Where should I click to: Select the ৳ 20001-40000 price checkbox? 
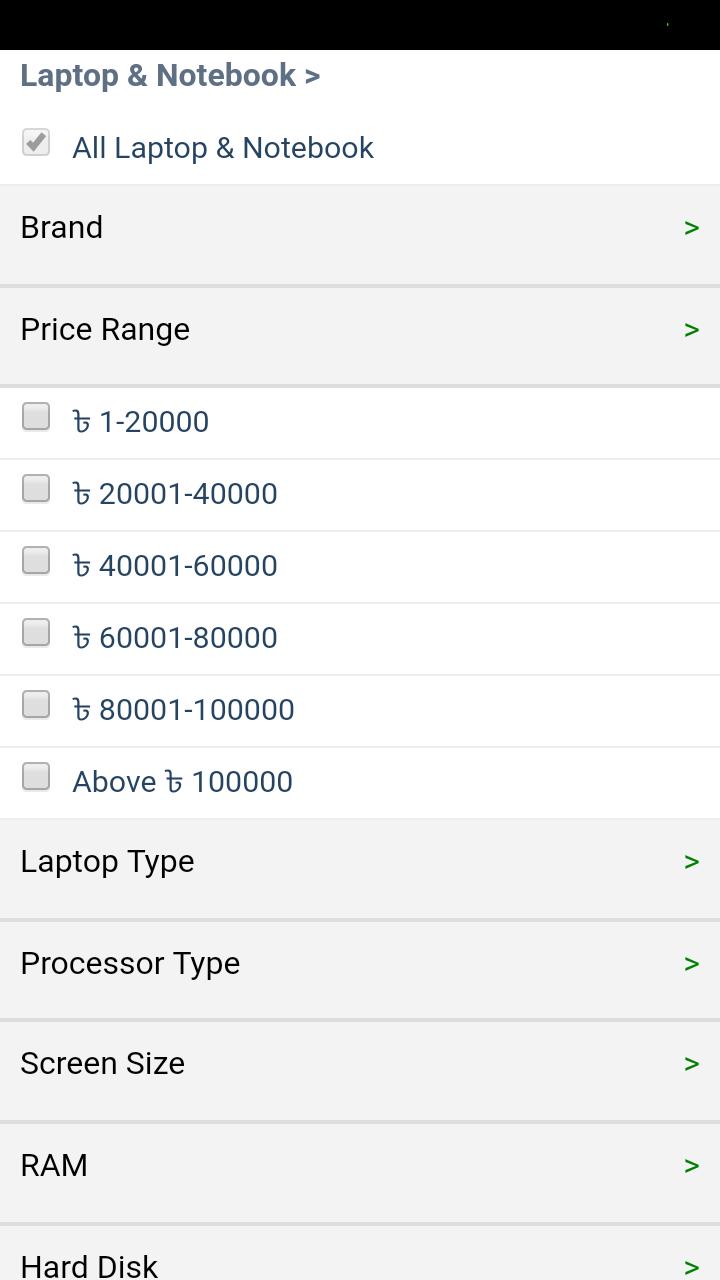coord(36,488)
